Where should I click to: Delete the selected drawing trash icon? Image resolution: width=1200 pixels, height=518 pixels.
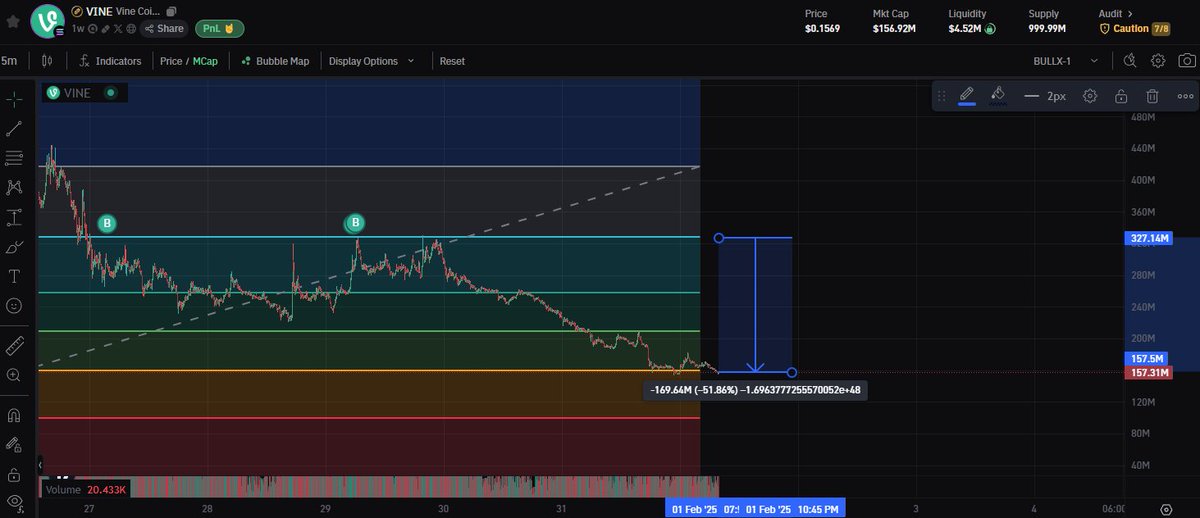coord(1152,96)
